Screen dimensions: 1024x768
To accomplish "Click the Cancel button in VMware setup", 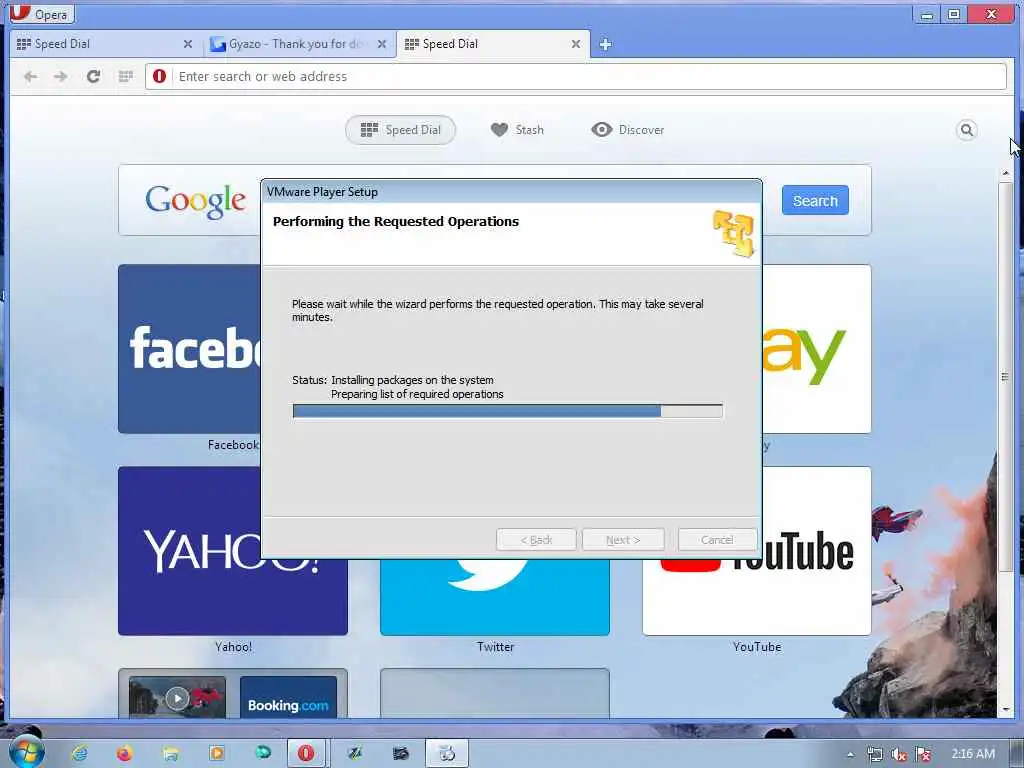I will (x=717, y=540).
